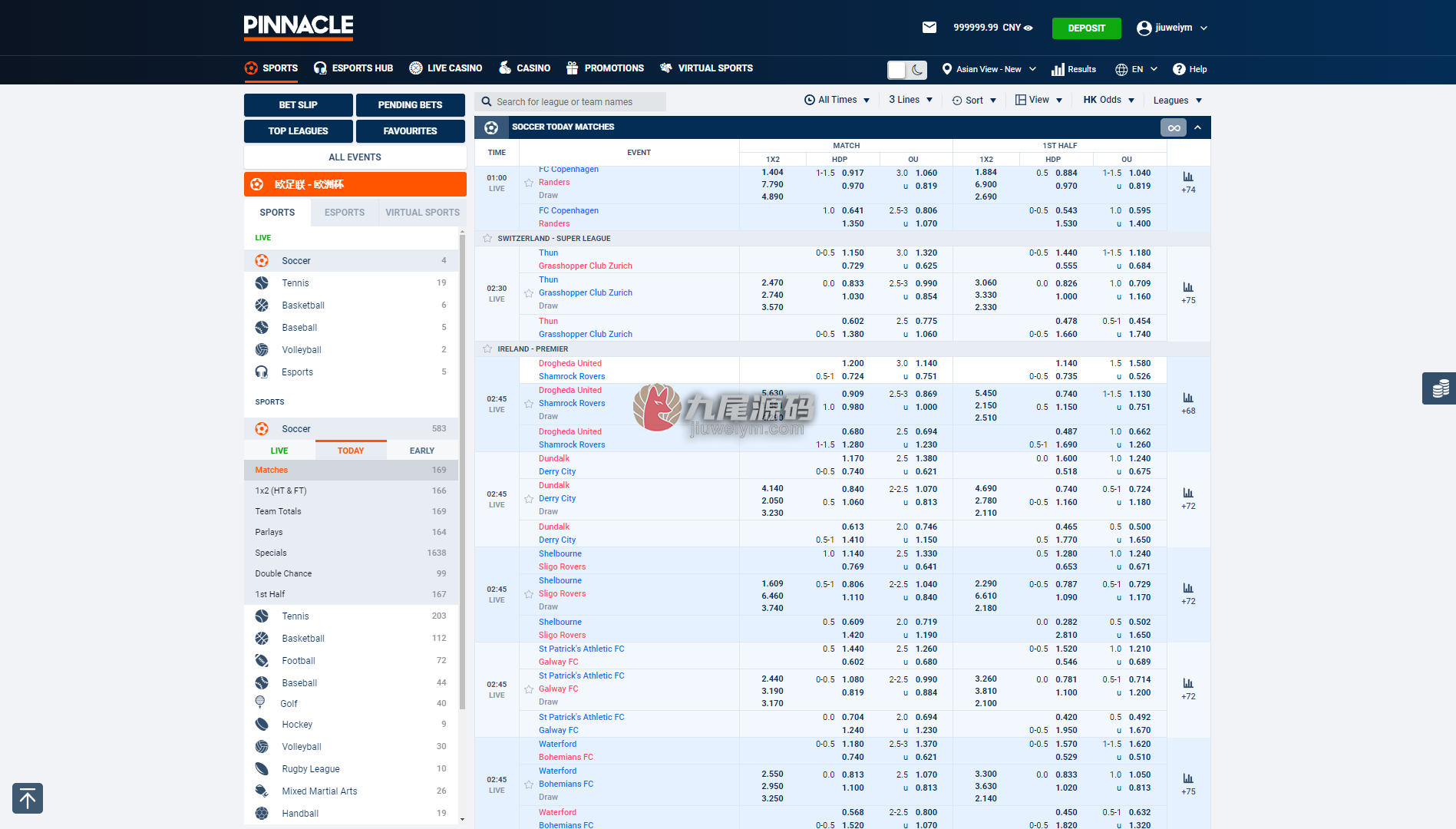Toggle balance visibility eye icon
This screenshot has height=829, width=1456.
(x=1028, y=28)
